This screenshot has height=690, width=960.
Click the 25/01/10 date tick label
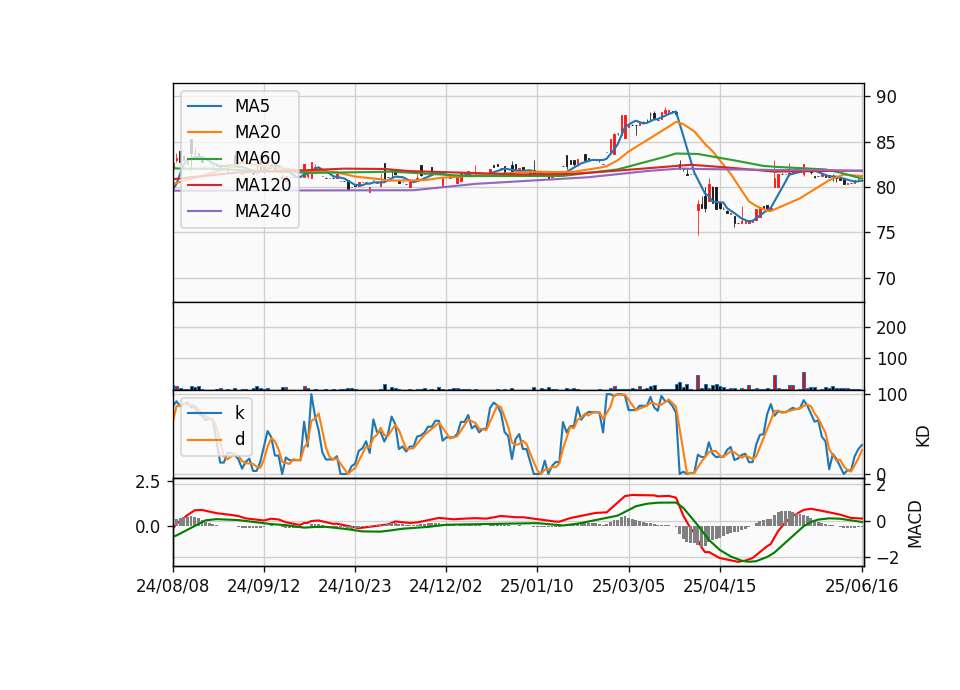[537, 586]
